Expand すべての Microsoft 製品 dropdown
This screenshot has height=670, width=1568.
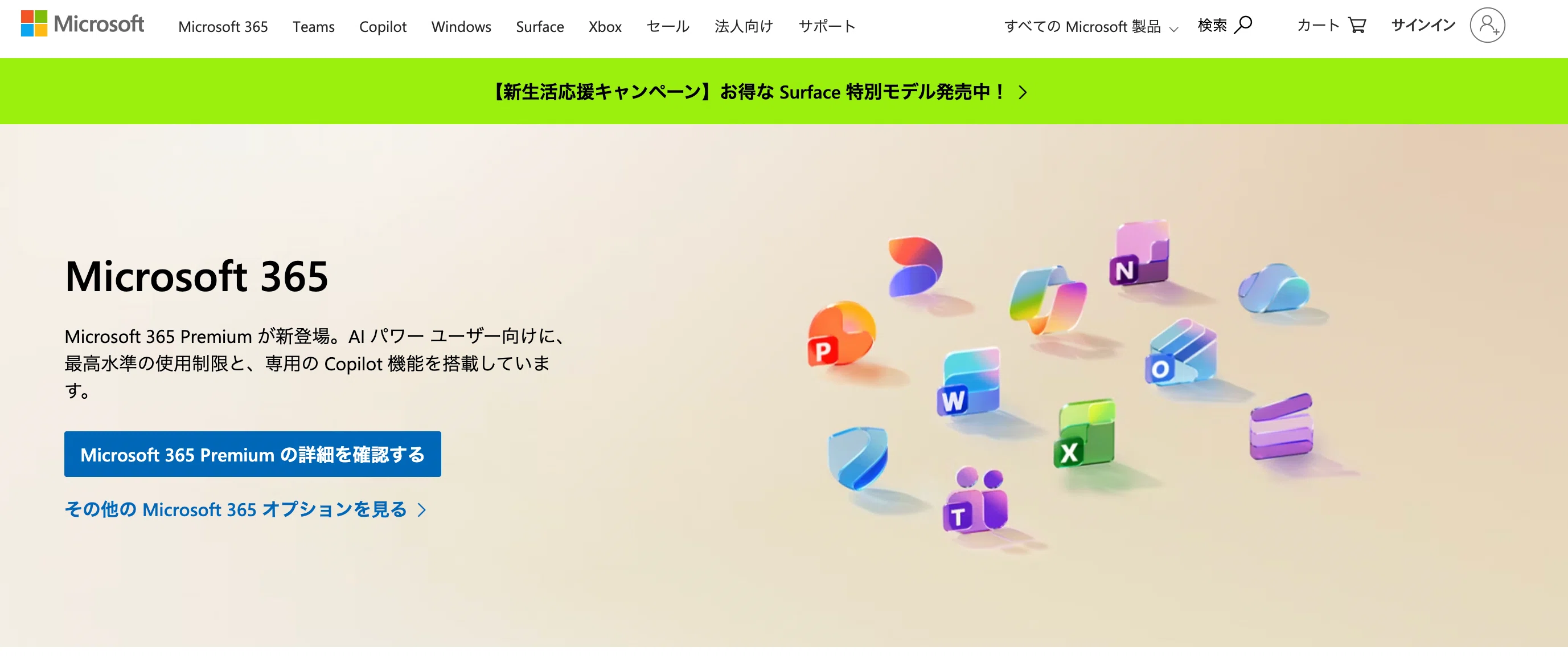point(1091,26)
